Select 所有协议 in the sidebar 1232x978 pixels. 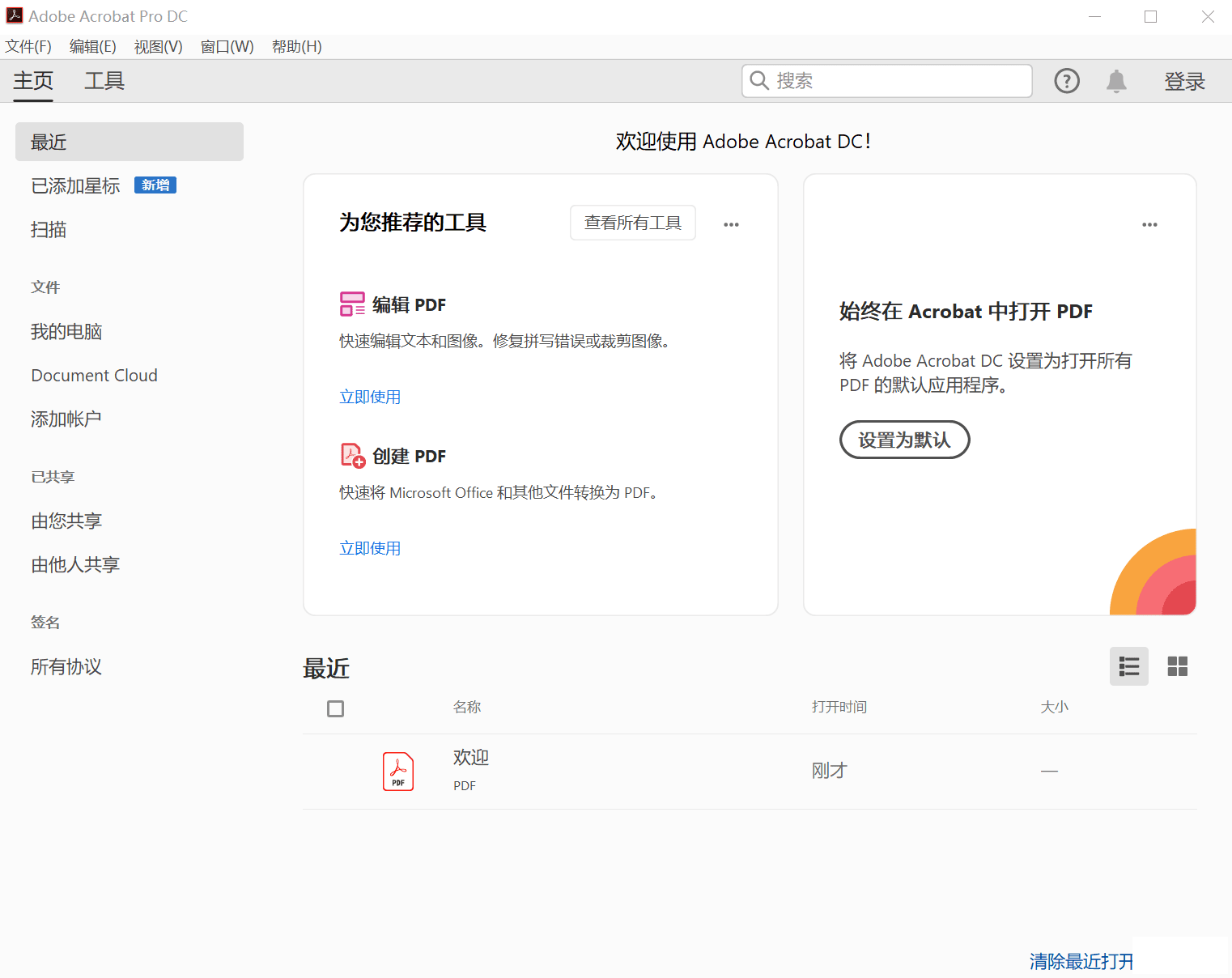[66, 667]
